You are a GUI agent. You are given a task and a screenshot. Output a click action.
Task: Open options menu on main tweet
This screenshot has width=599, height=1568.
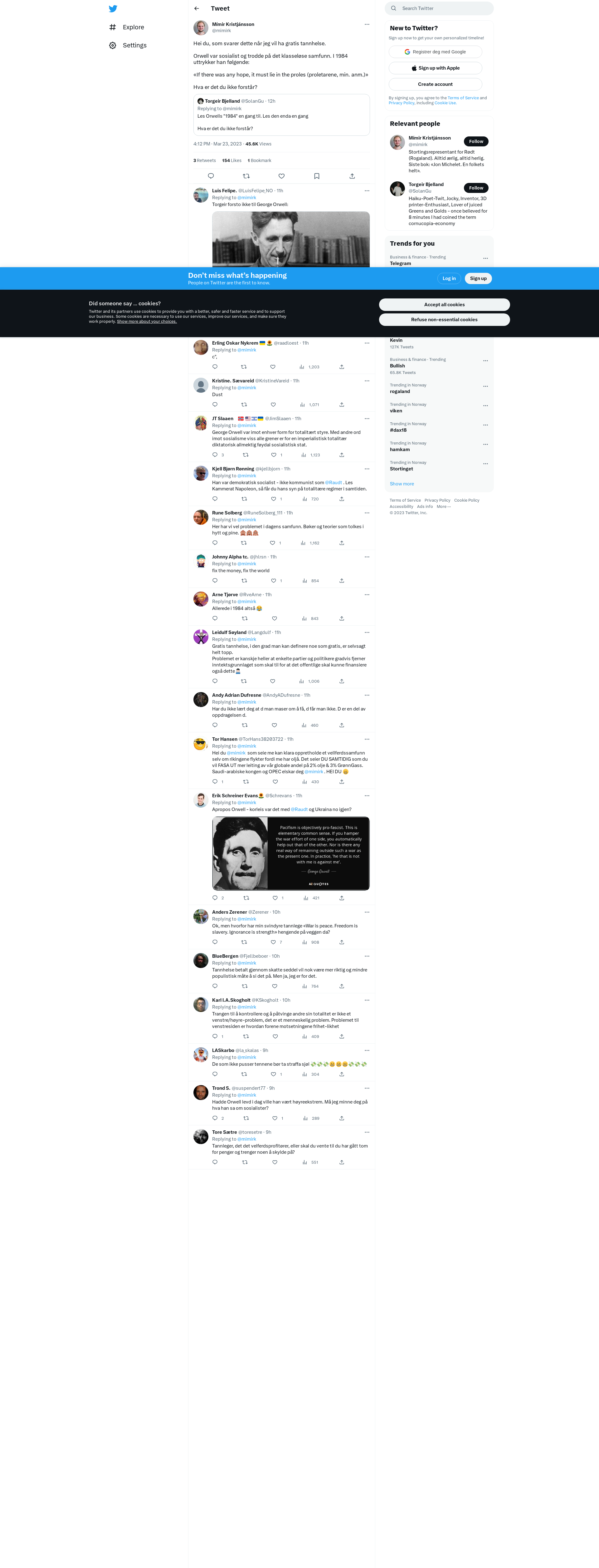click(x=367, y=24)
